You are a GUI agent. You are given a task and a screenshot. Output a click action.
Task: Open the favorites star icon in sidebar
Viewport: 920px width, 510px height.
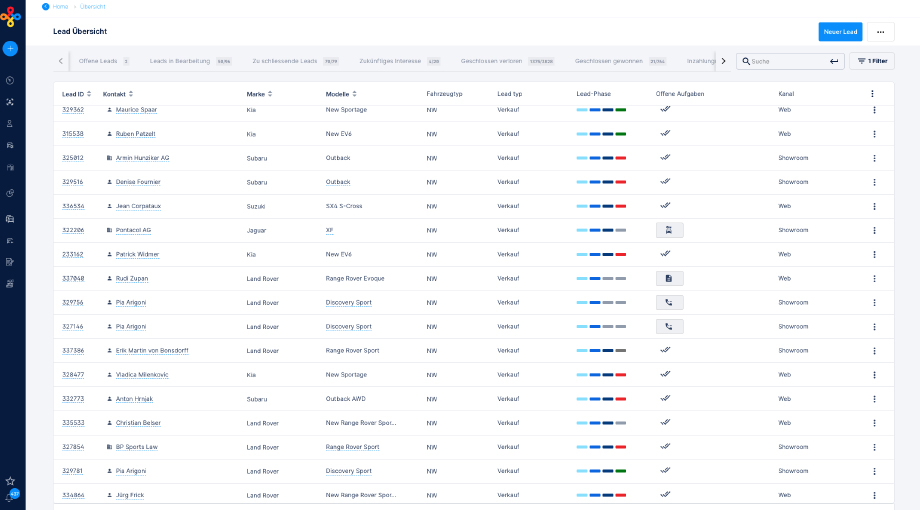[10, 481]
